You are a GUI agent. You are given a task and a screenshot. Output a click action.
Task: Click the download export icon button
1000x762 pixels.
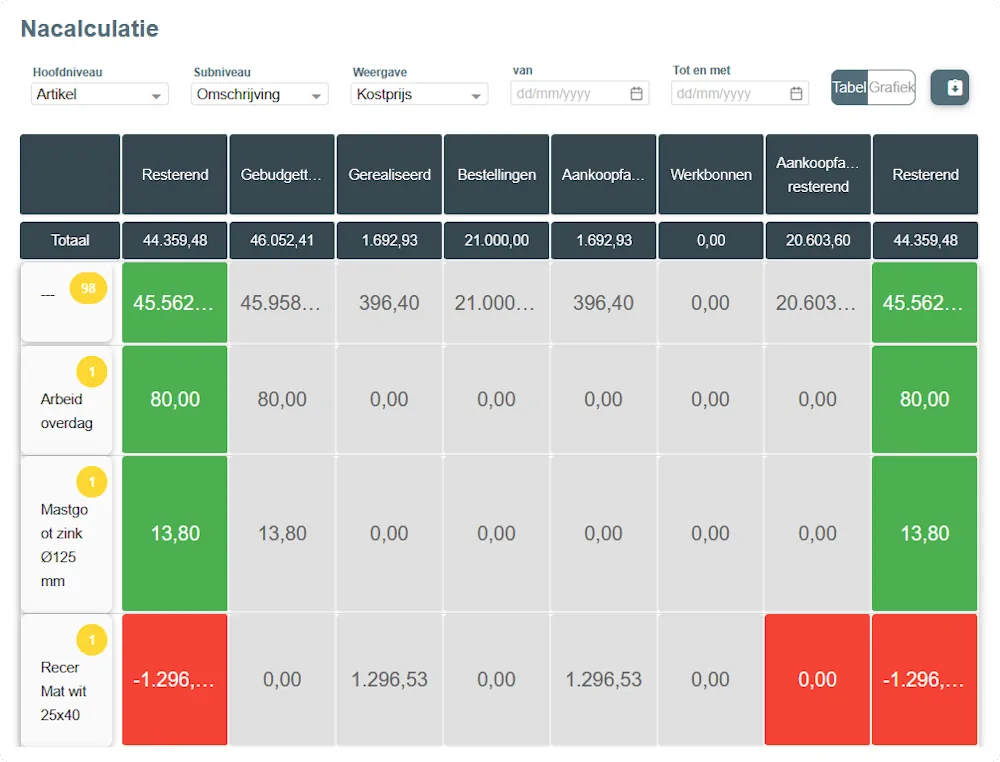click(x=950, y=87)
